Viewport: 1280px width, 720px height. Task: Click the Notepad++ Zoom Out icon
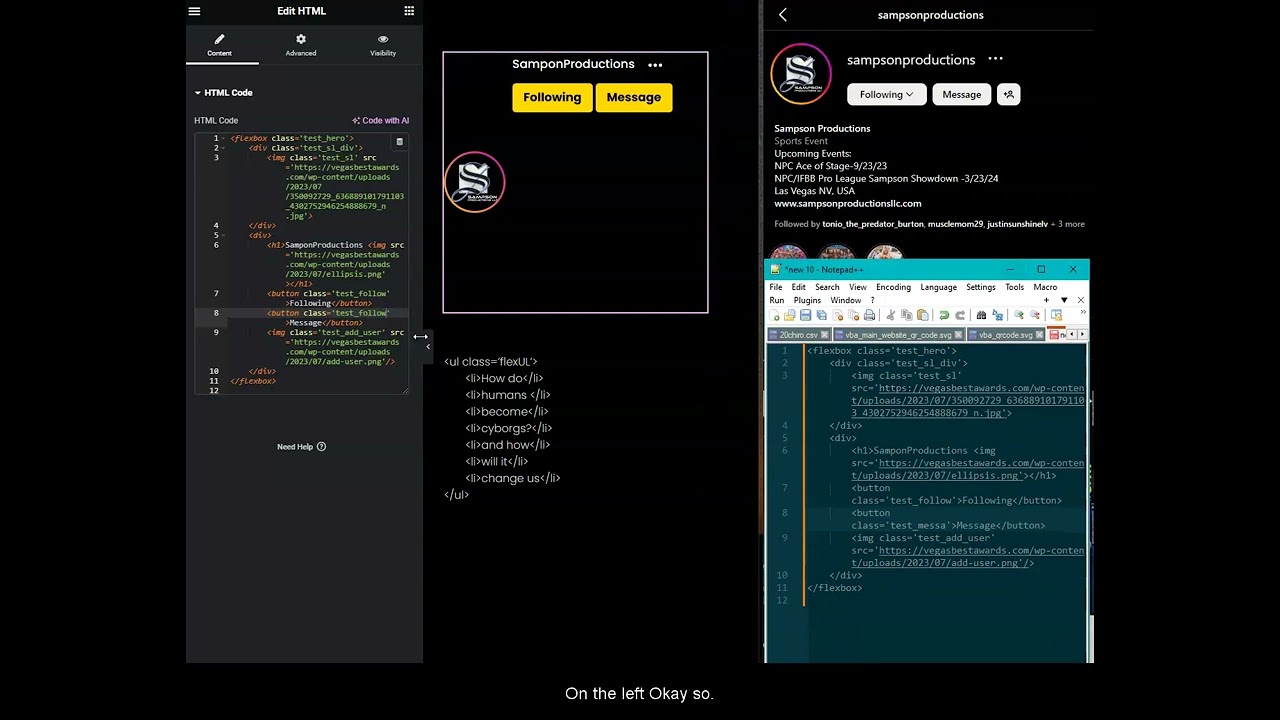click(1035, 315)
